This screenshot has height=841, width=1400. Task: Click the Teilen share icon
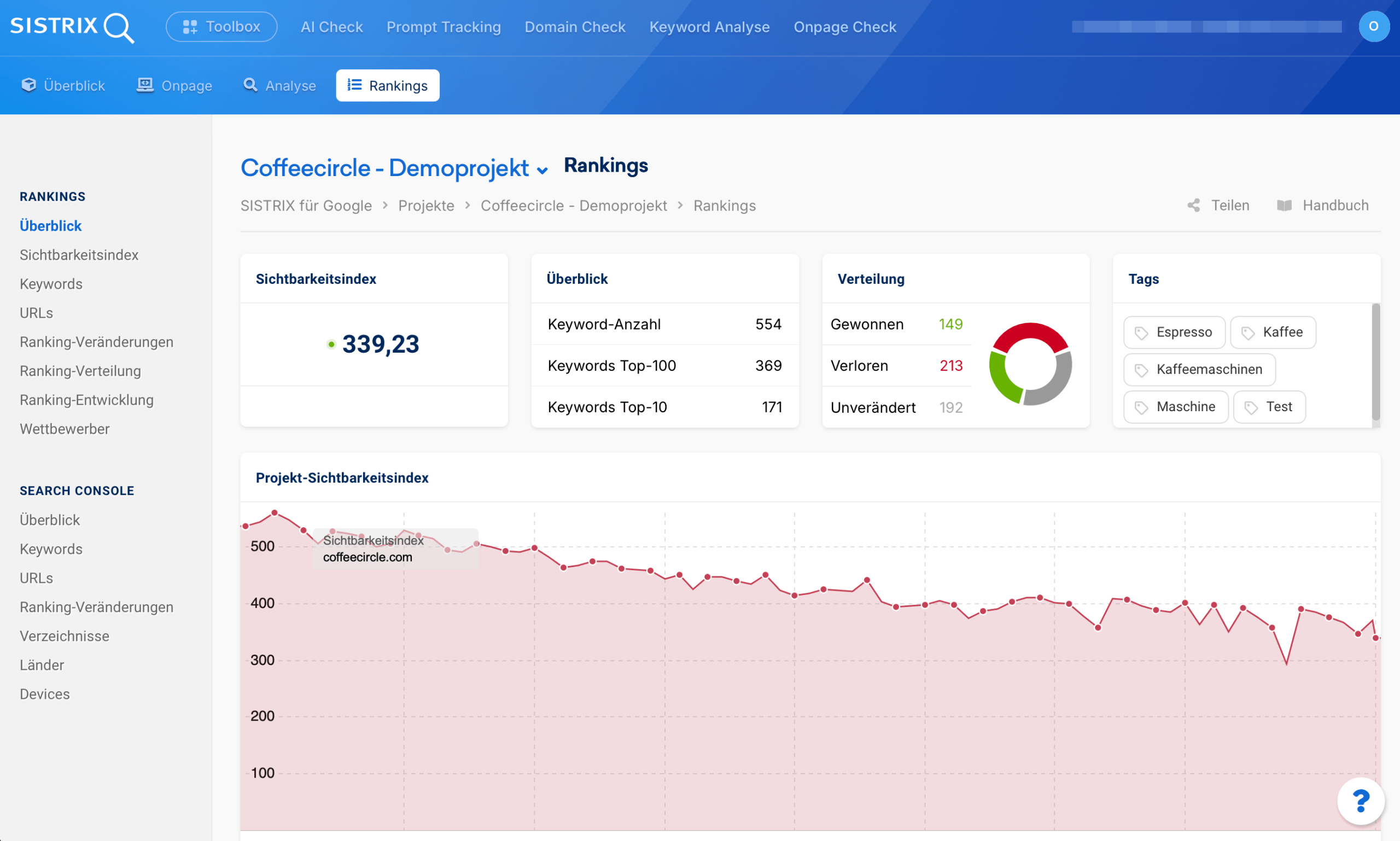click(1194, 205)
